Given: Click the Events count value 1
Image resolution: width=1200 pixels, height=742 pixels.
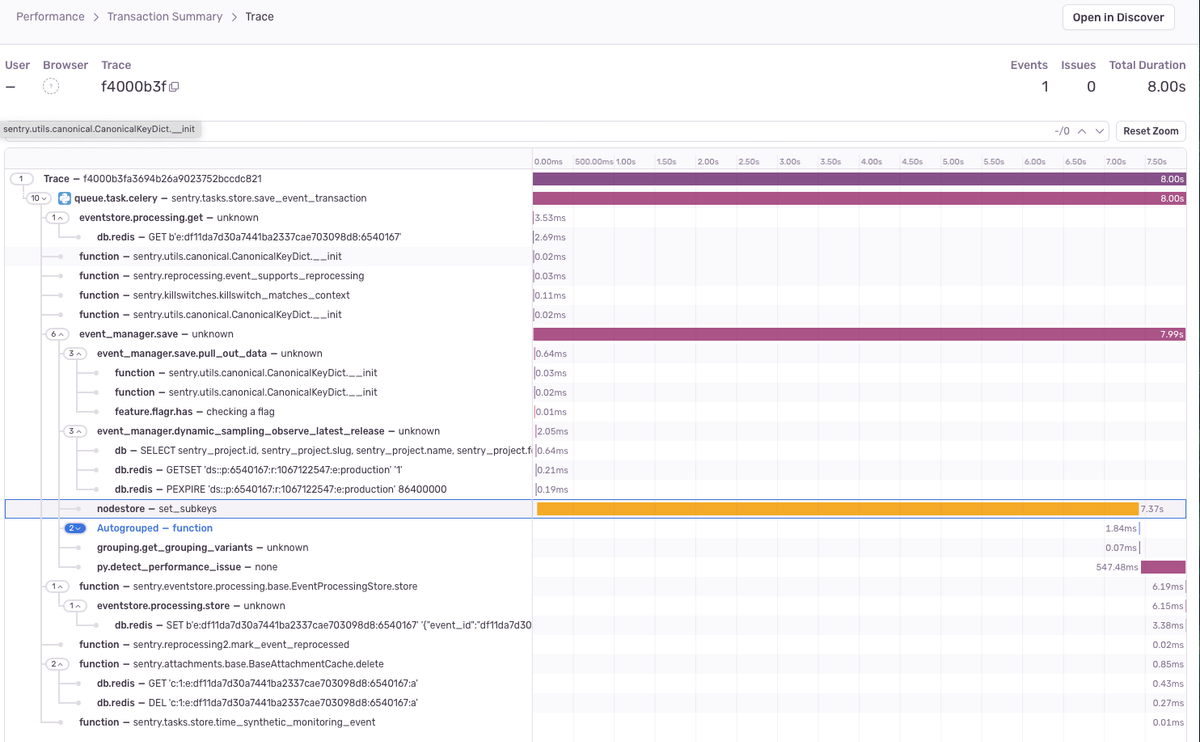Looking at the screenshot, I should point(1045,87).
